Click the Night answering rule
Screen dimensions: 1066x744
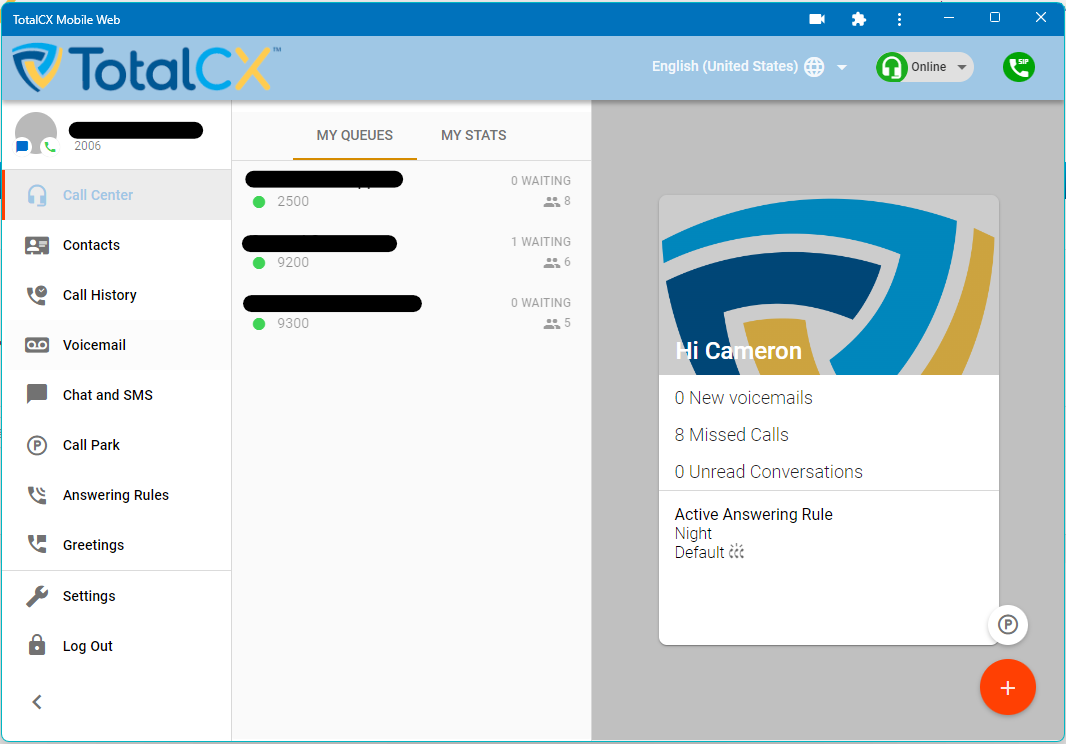pyautogui.click(x=693, y=533)
